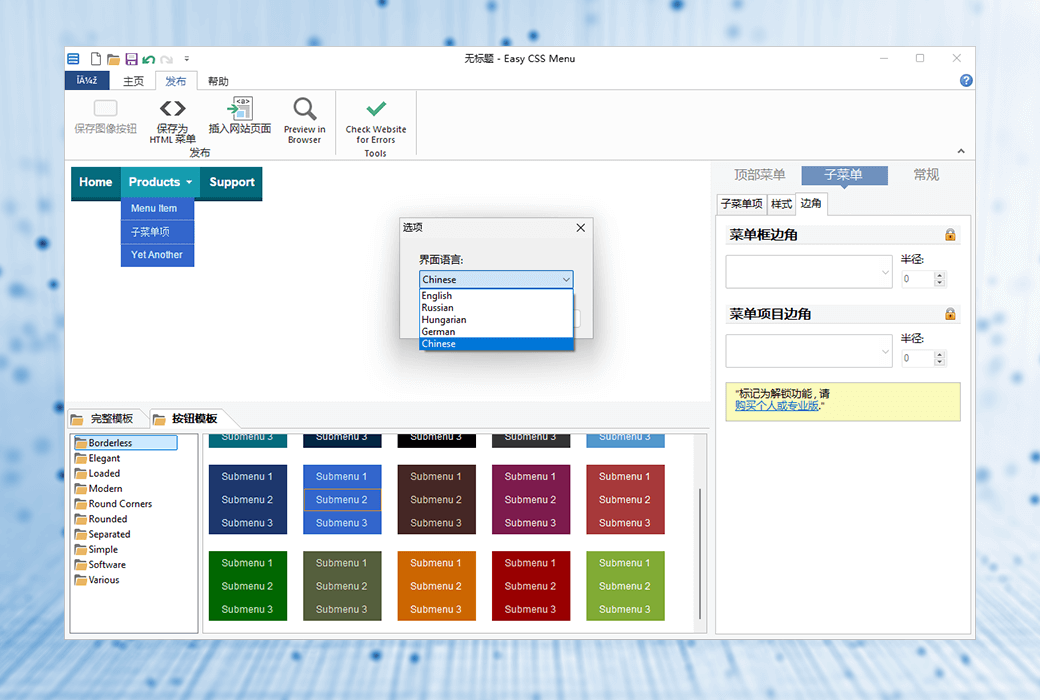The image size is (1040, 700).
Task: Switch to the 主页 ribbon tab
Action: (133, 81)
